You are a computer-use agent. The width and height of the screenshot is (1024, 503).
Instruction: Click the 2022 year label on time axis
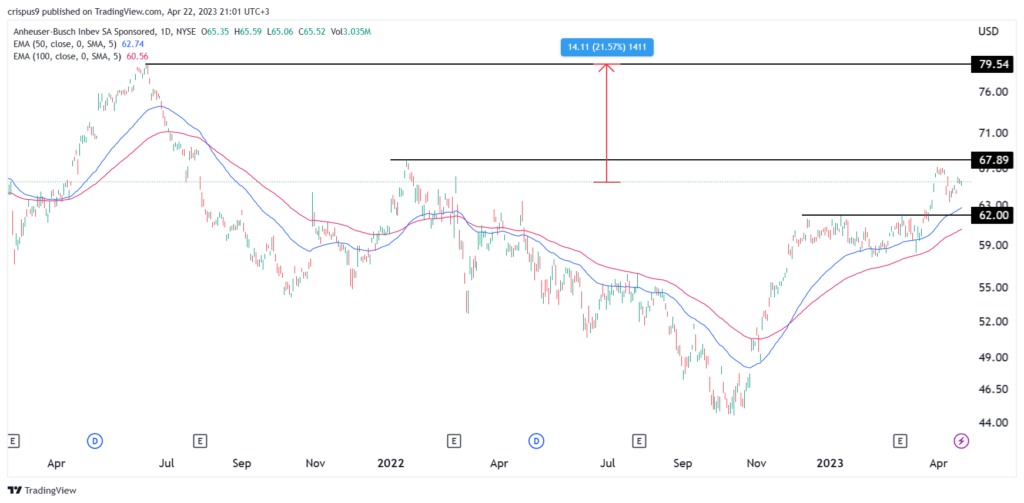391,463
